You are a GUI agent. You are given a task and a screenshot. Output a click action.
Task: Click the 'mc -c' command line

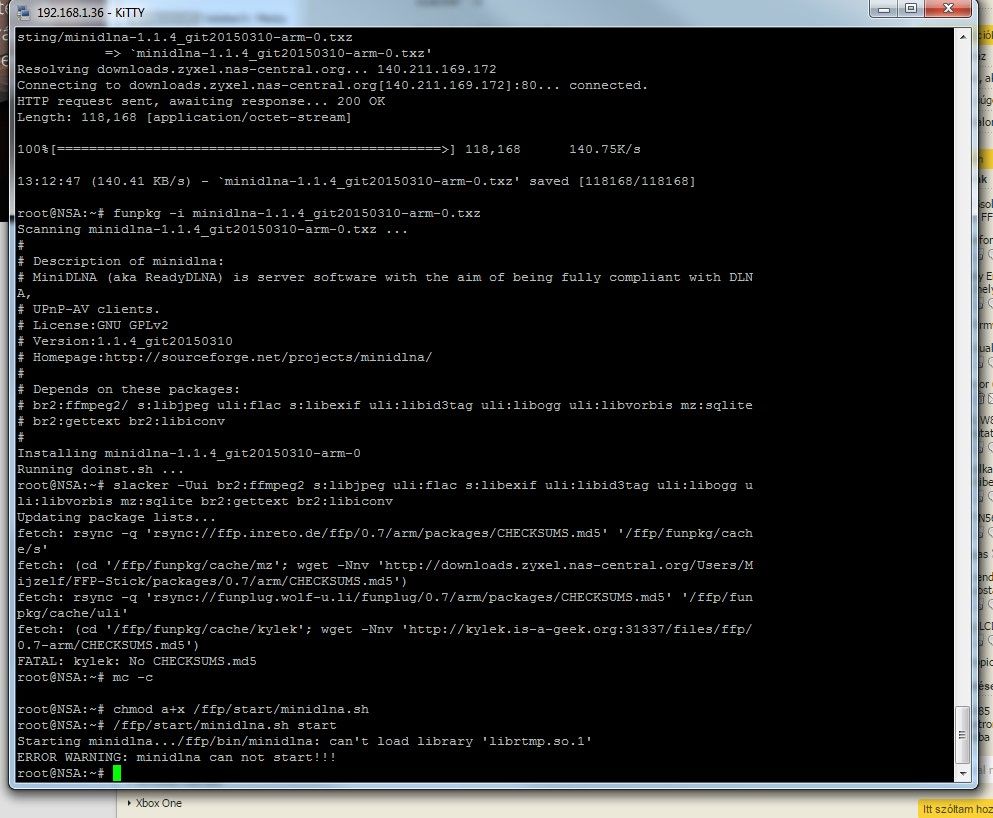point(85,677)
